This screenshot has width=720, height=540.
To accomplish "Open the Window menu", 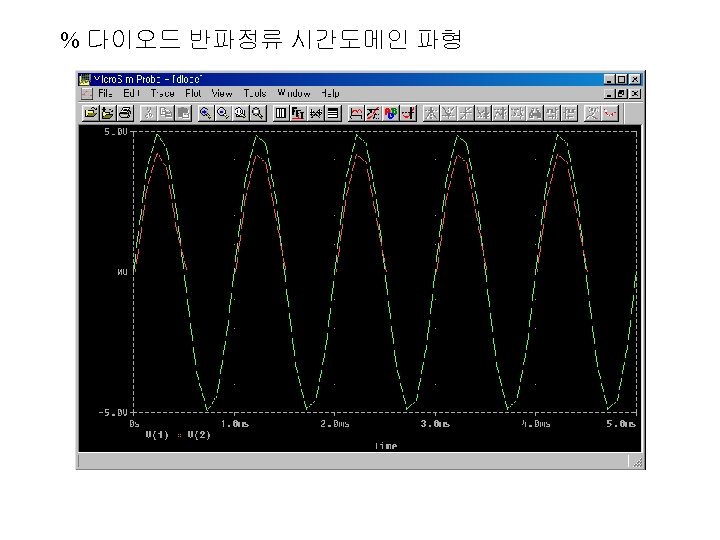I will 294,94.
